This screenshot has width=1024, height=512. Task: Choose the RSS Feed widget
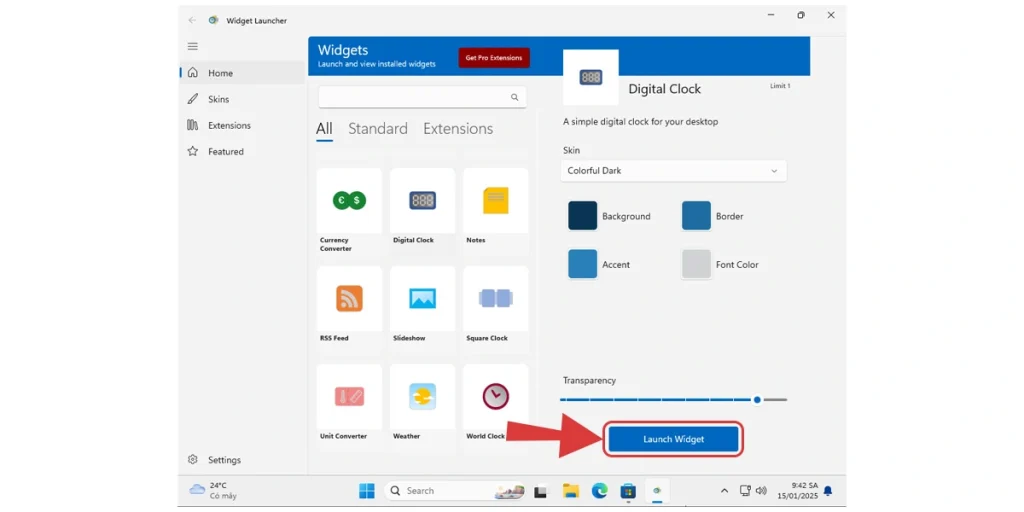coord(349,299)
